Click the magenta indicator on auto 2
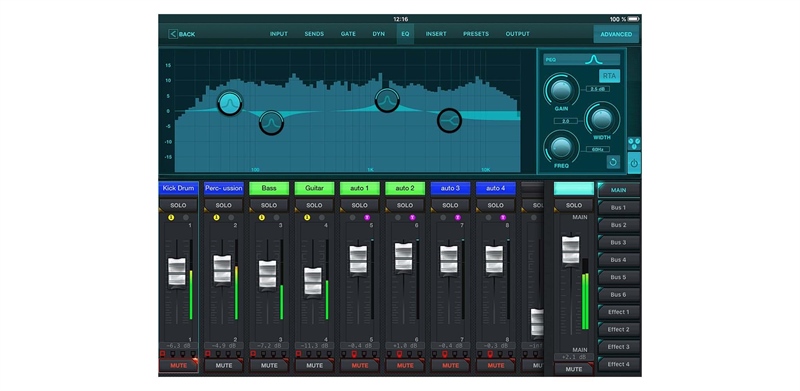800x391 pixels. tap(412, 217)
